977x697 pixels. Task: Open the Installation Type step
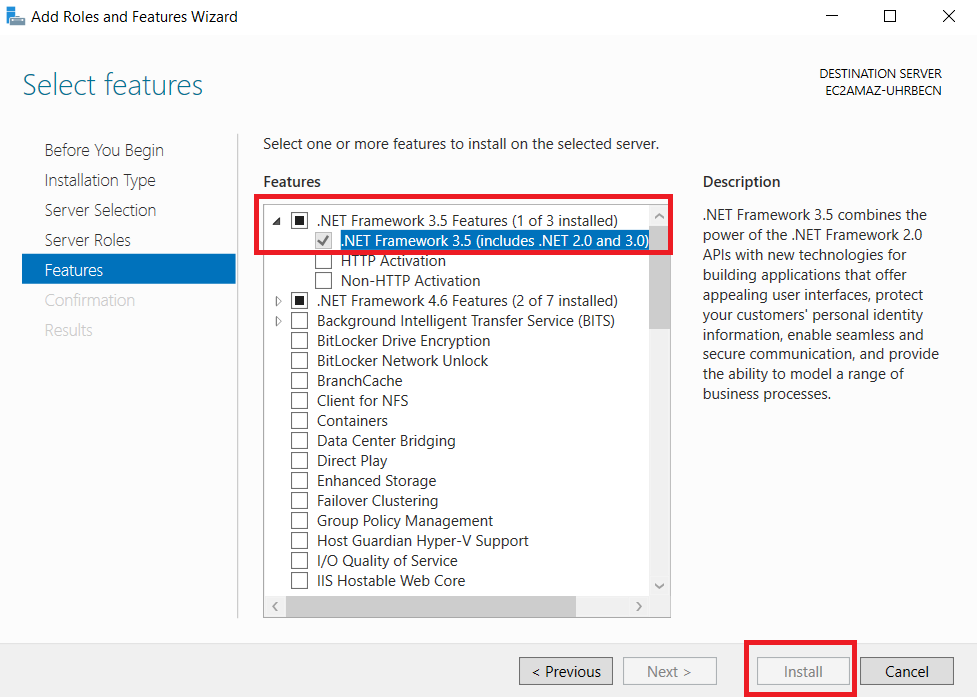[100, 180]
